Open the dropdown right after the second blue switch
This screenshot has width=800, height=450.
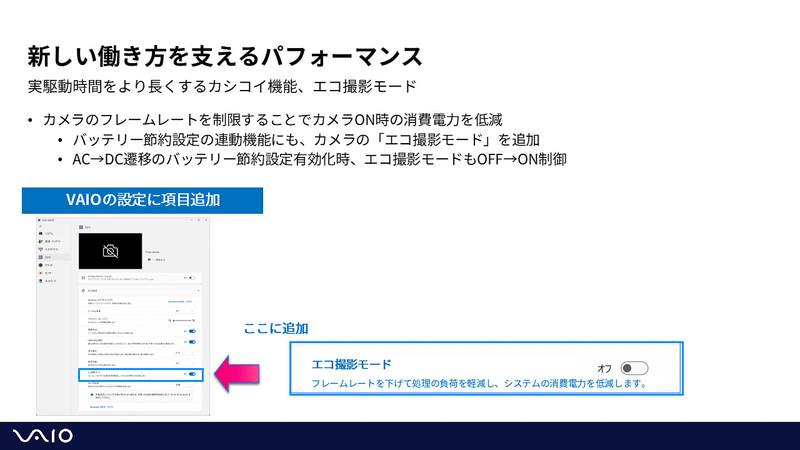tap(185, 353)
